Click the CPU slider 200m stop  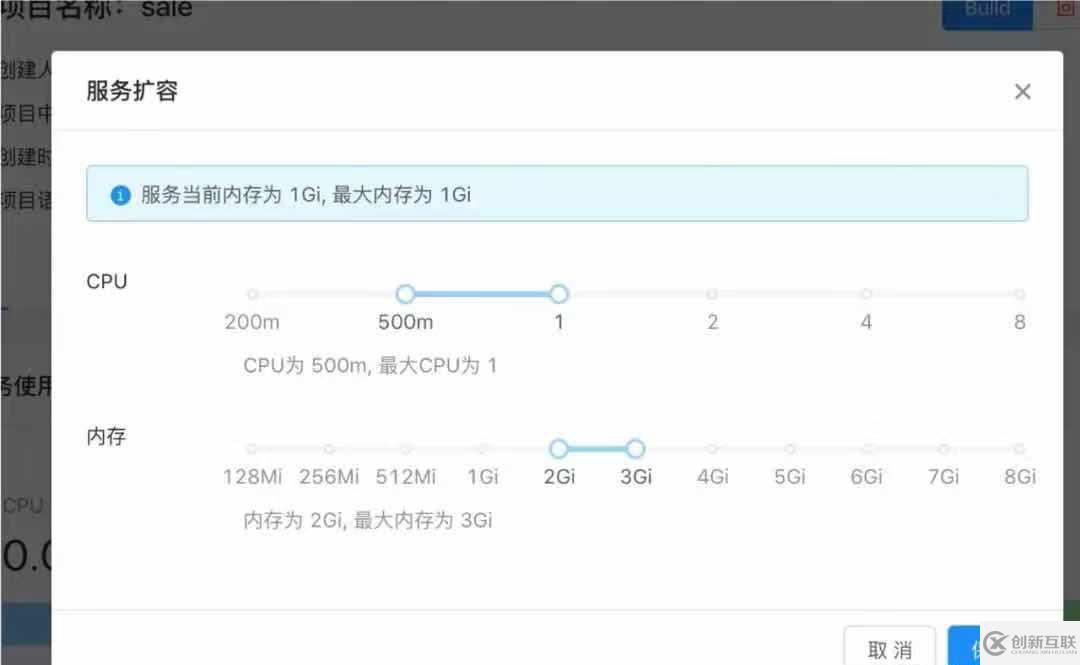252,294
